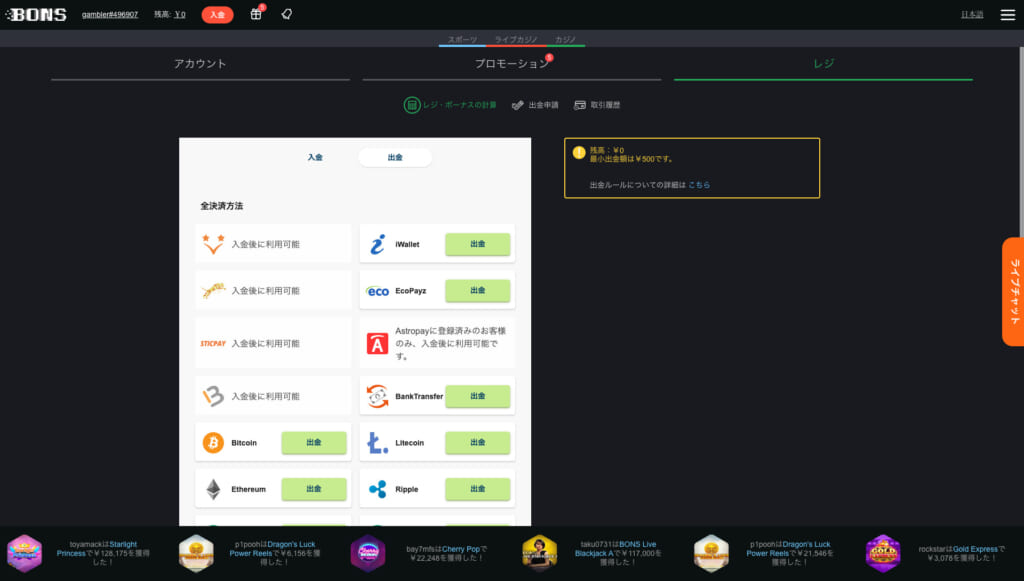Click the red Astropay logo
1024x581 pixels.
point(377,343)
